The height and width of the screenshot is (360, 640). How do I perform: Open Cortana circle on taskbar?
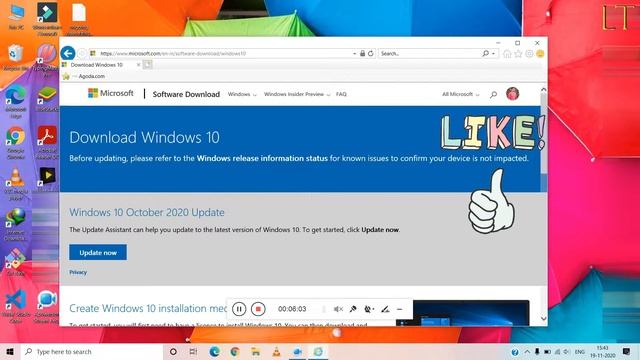coord(173,351)
